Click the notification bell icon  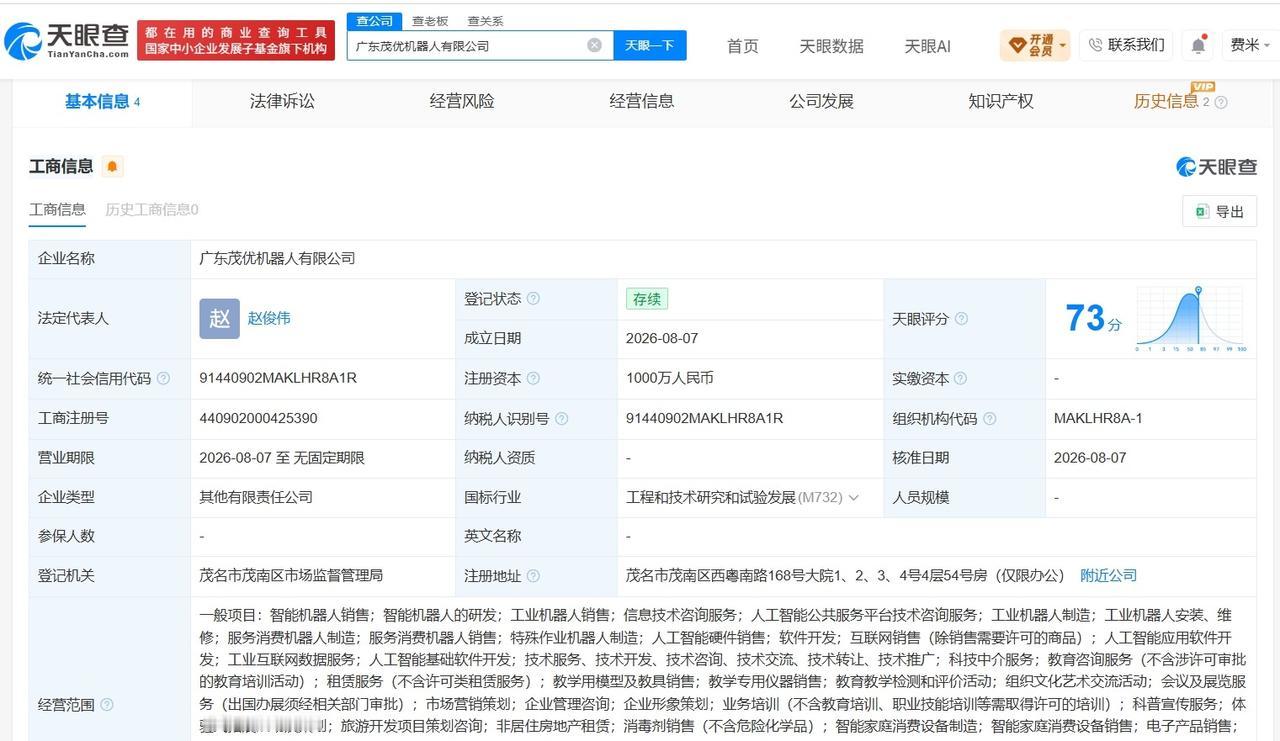click(x=1198, y=45)
